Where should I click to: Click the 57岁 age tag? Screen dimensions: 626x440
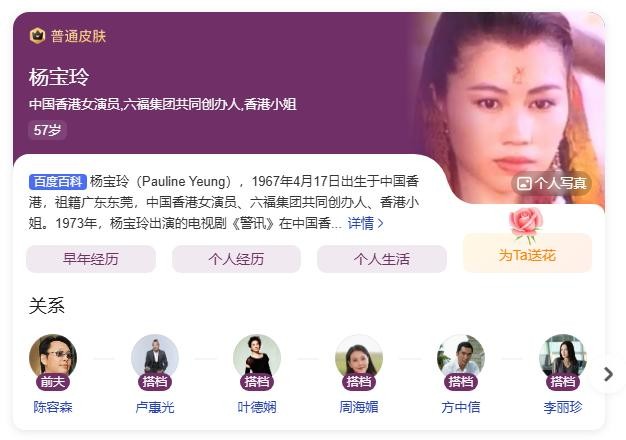(x=47, y=130)
